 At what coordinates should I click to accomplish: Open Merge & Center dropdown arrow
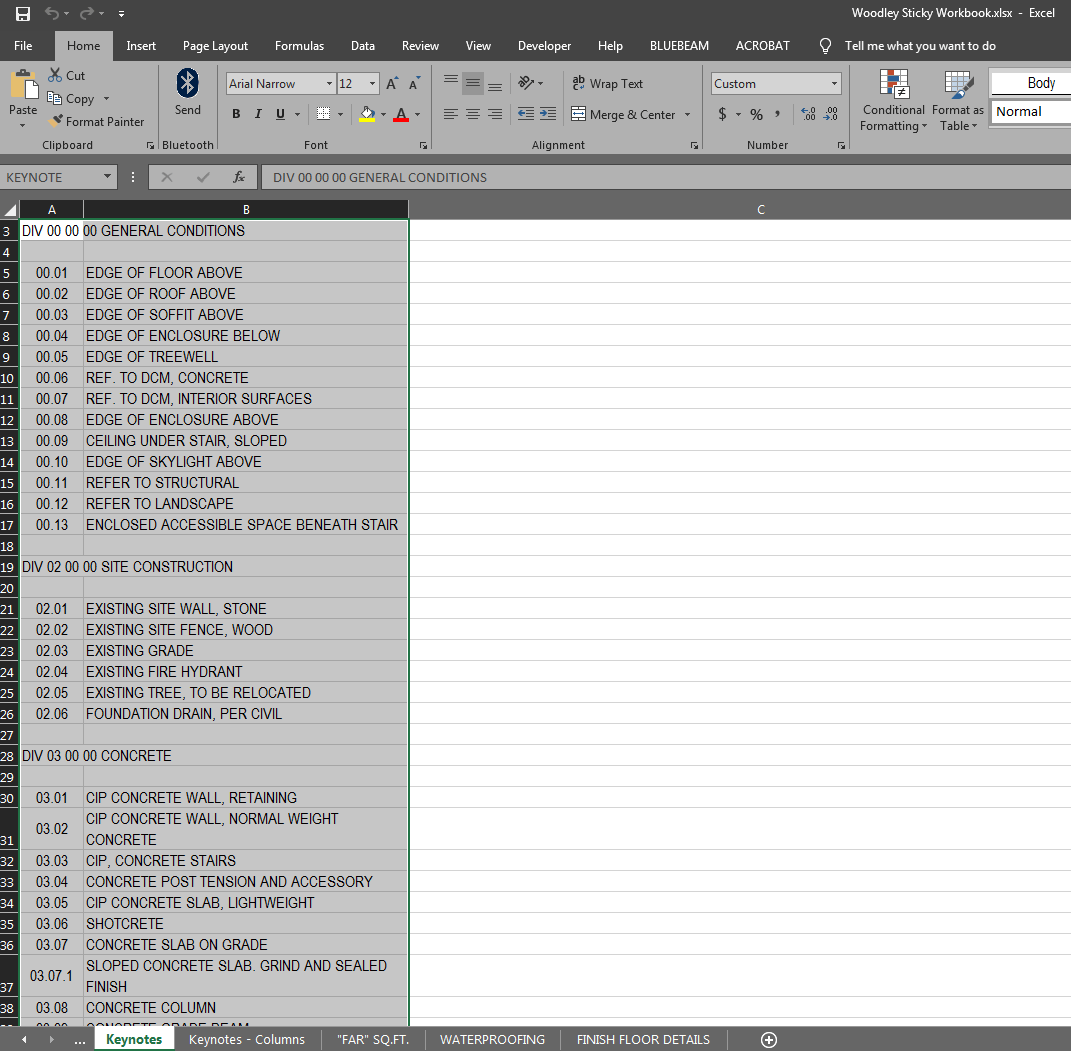pos(688,115)
